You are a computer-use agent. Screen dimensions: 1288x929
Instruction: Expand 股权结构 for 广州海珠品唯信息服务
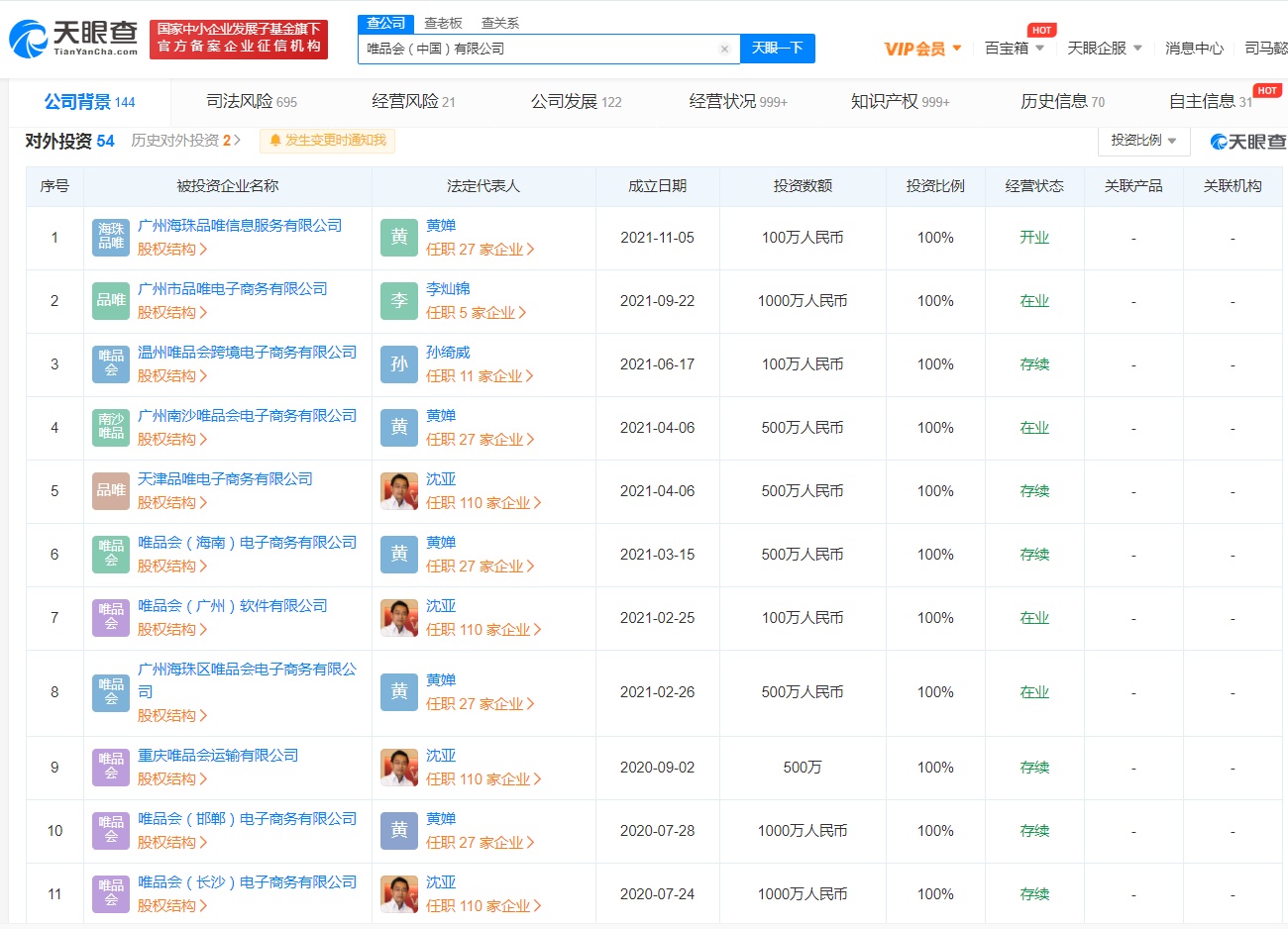click(172, 250)
